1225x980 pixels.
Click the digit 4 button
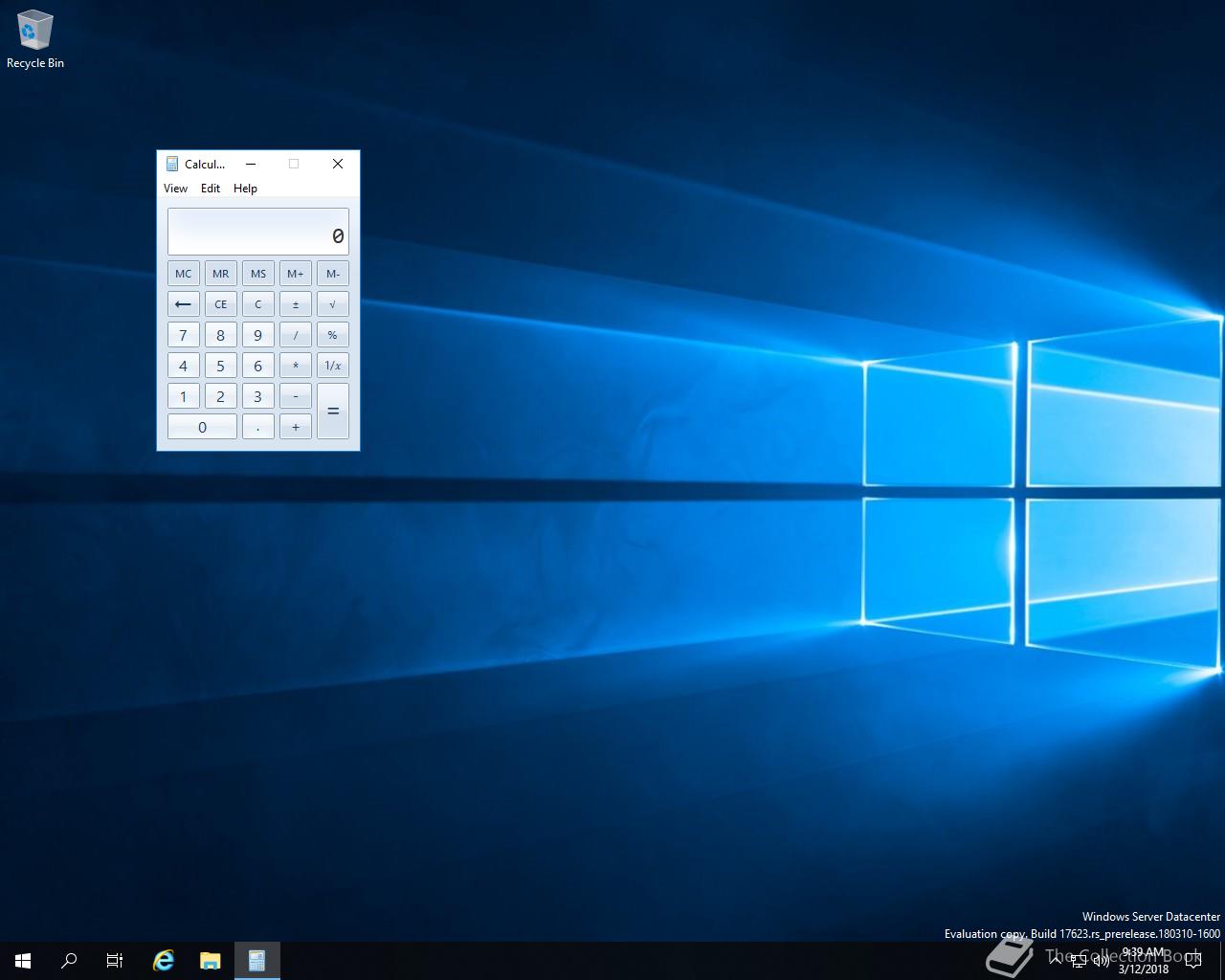[184, 366]
